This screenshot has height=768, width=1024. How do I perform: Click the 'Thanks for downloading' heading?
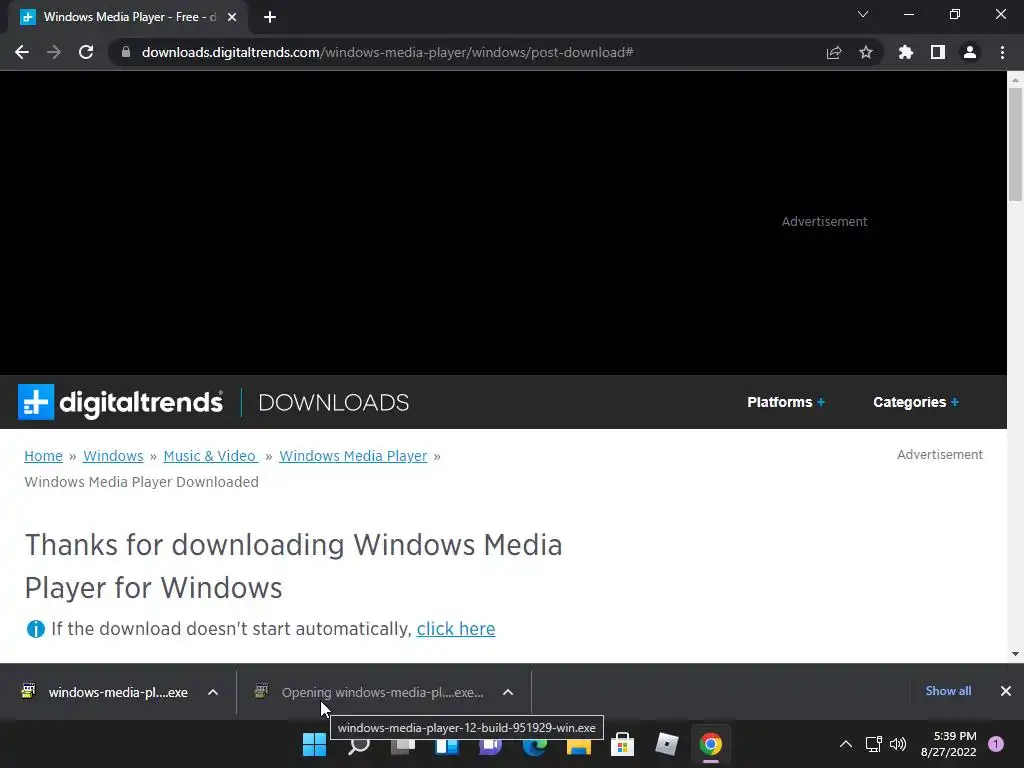coord(293,566)
